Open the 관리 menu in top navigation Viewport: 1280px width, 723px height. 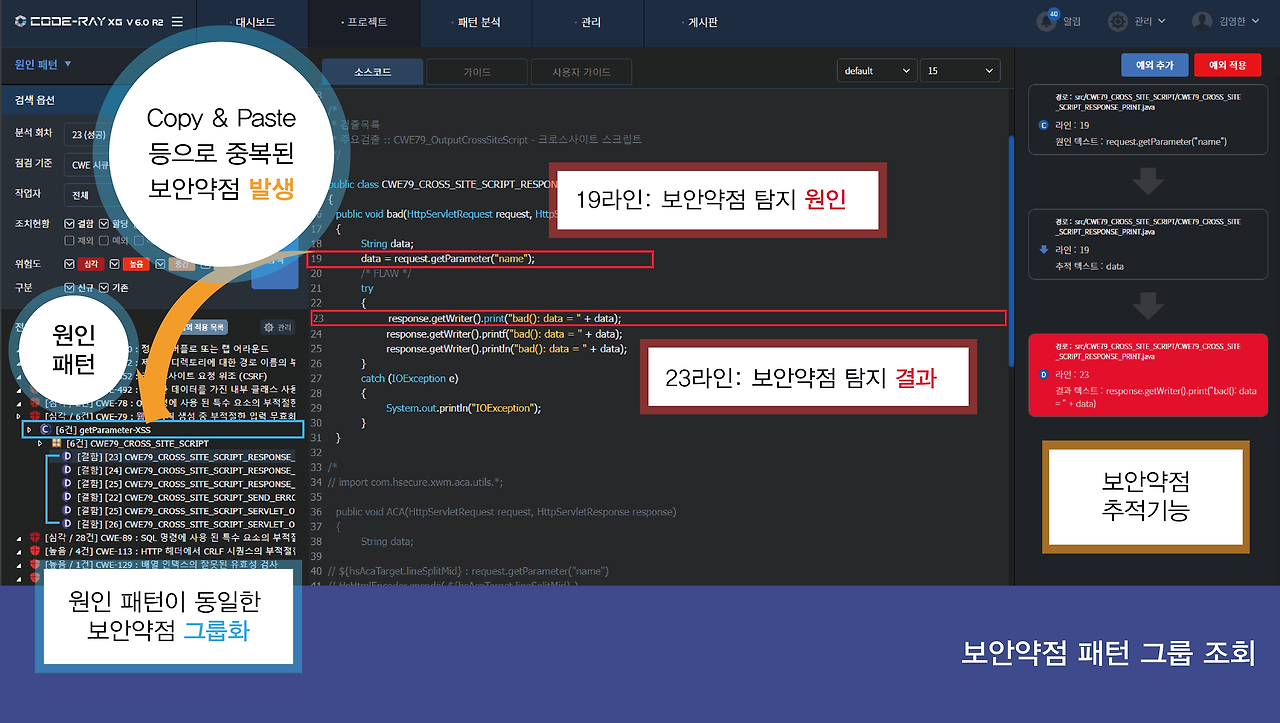coord(590,22)
